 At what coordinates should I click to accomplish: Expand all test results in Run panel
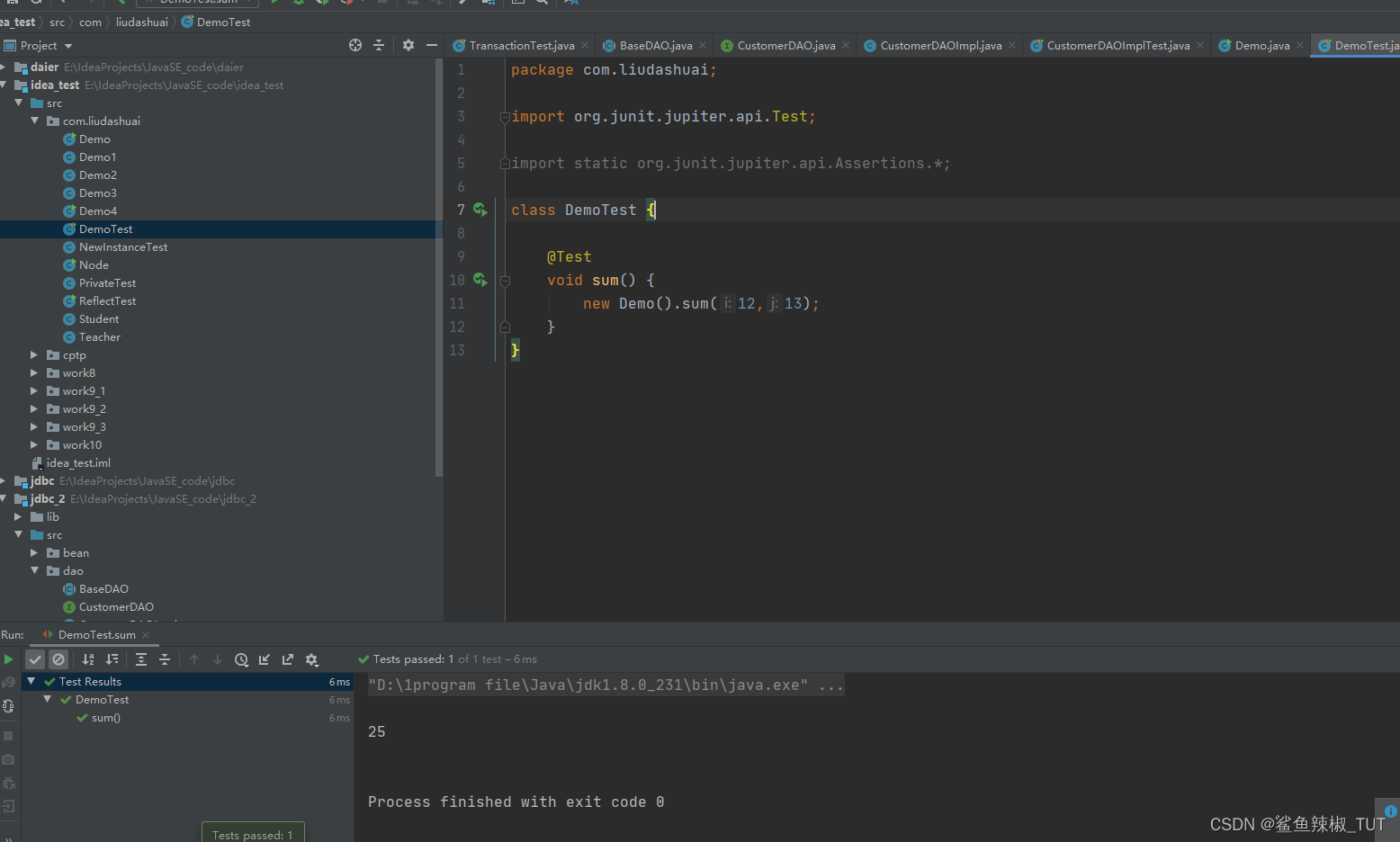coord(141,659)
